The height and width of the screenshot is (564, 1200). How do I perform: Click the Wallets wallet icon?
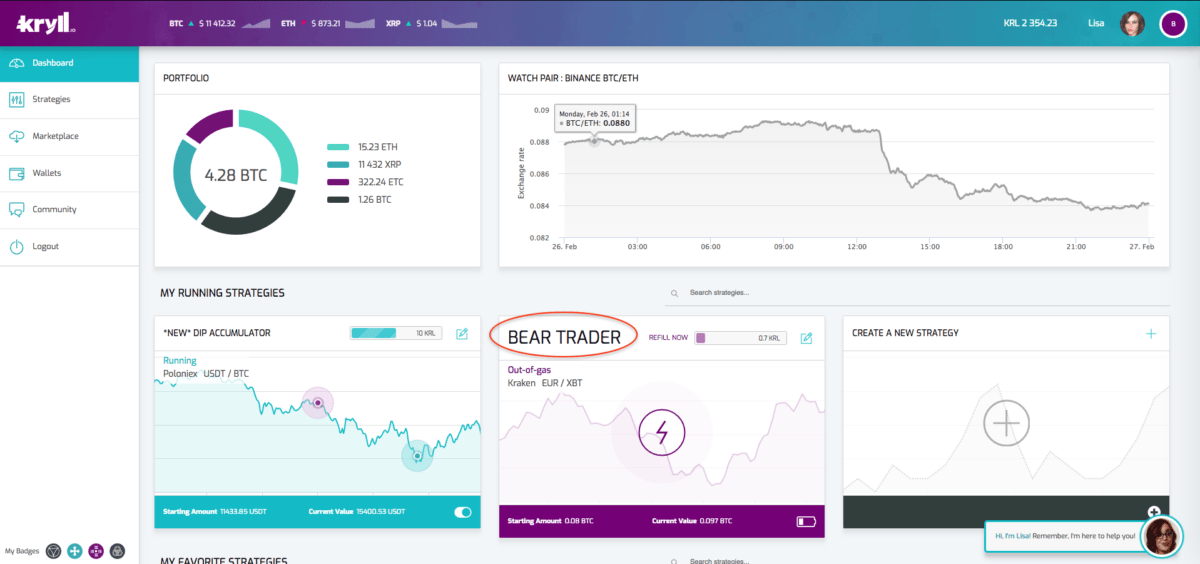tap(16, 173)
